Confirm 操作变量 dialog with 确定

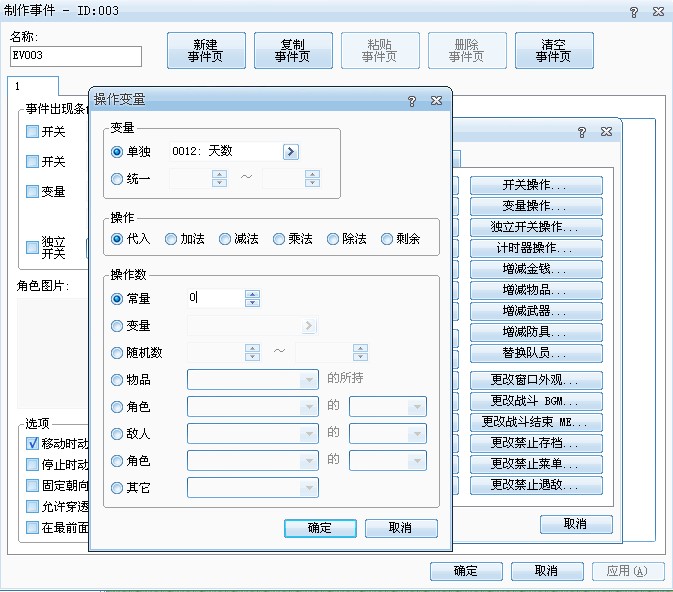(x=320, y=528)
